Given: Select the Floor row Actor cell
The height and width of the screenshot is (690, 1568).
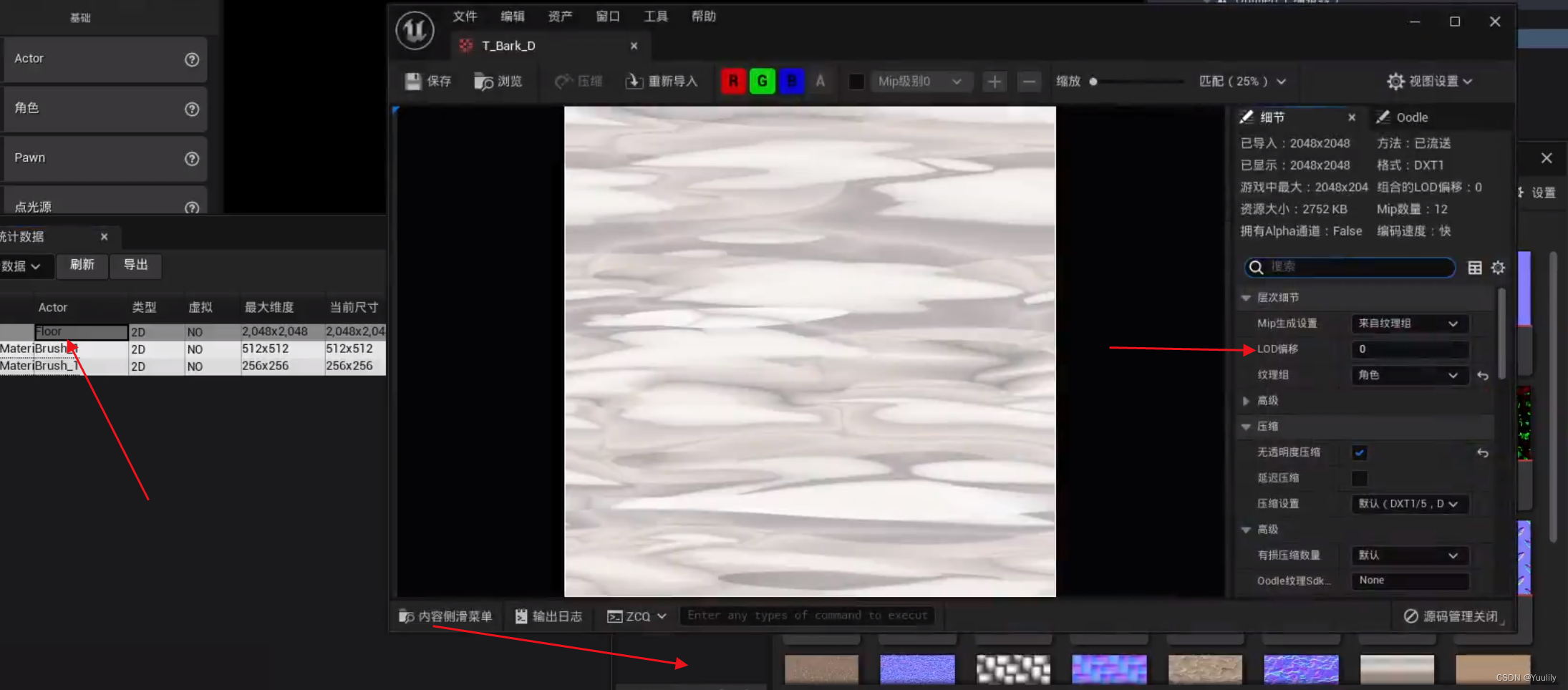Looking at the screenshot, I should (82, 332).
